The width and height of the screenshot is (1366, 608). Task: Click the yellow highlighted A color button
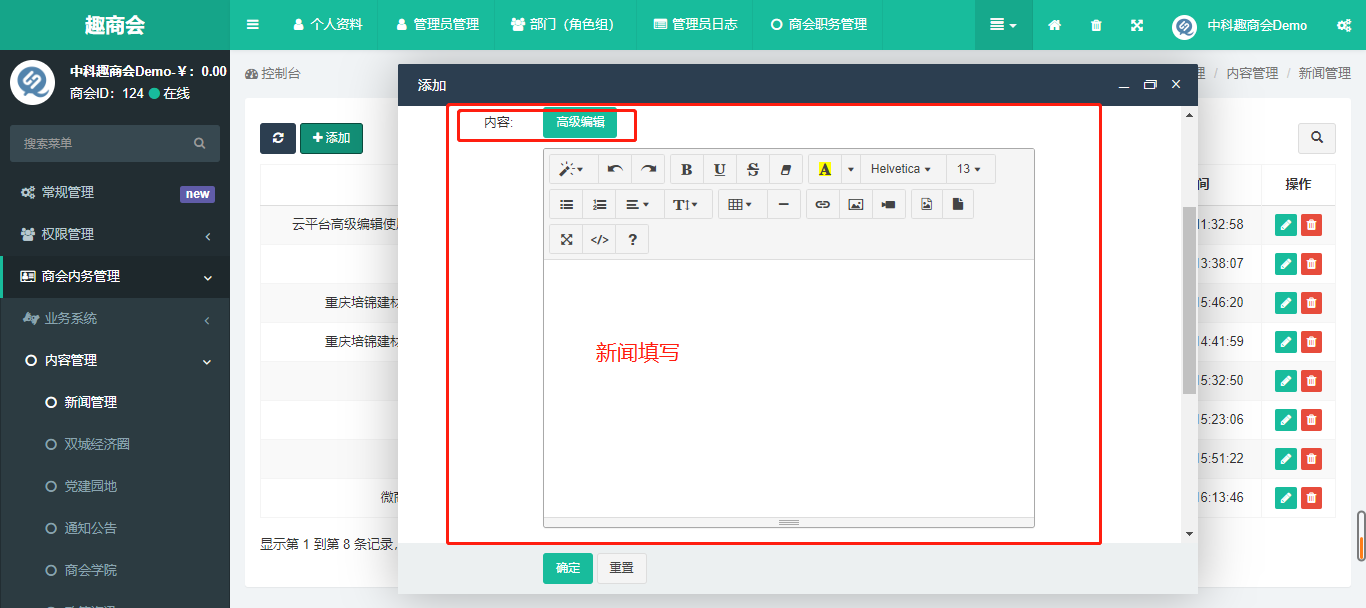pyautogui.click(x=824, y=169)
